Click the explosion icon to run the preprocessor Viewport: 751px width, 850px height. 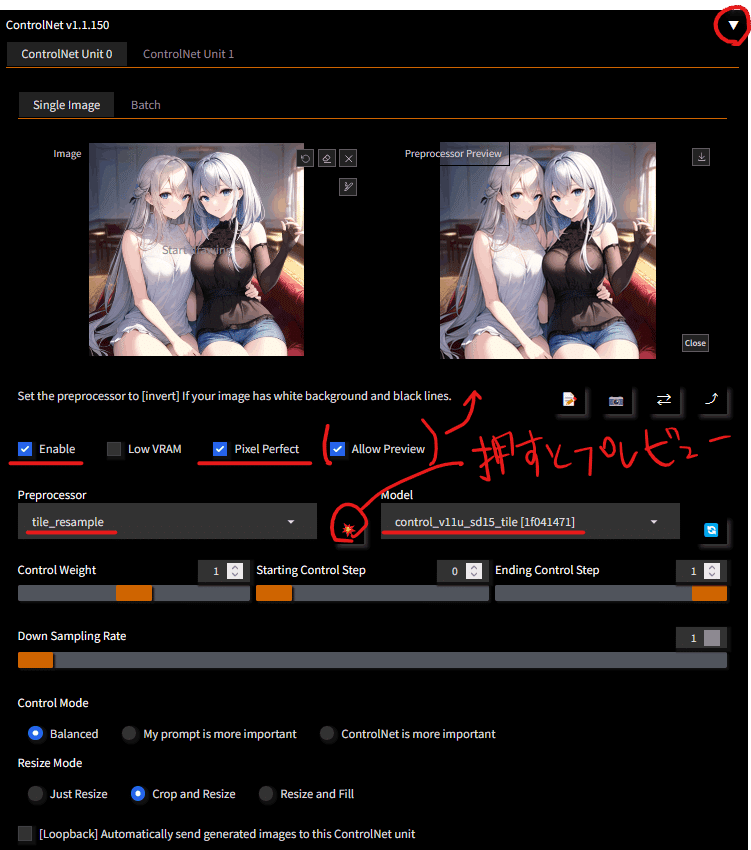click(x=348, y=529)
